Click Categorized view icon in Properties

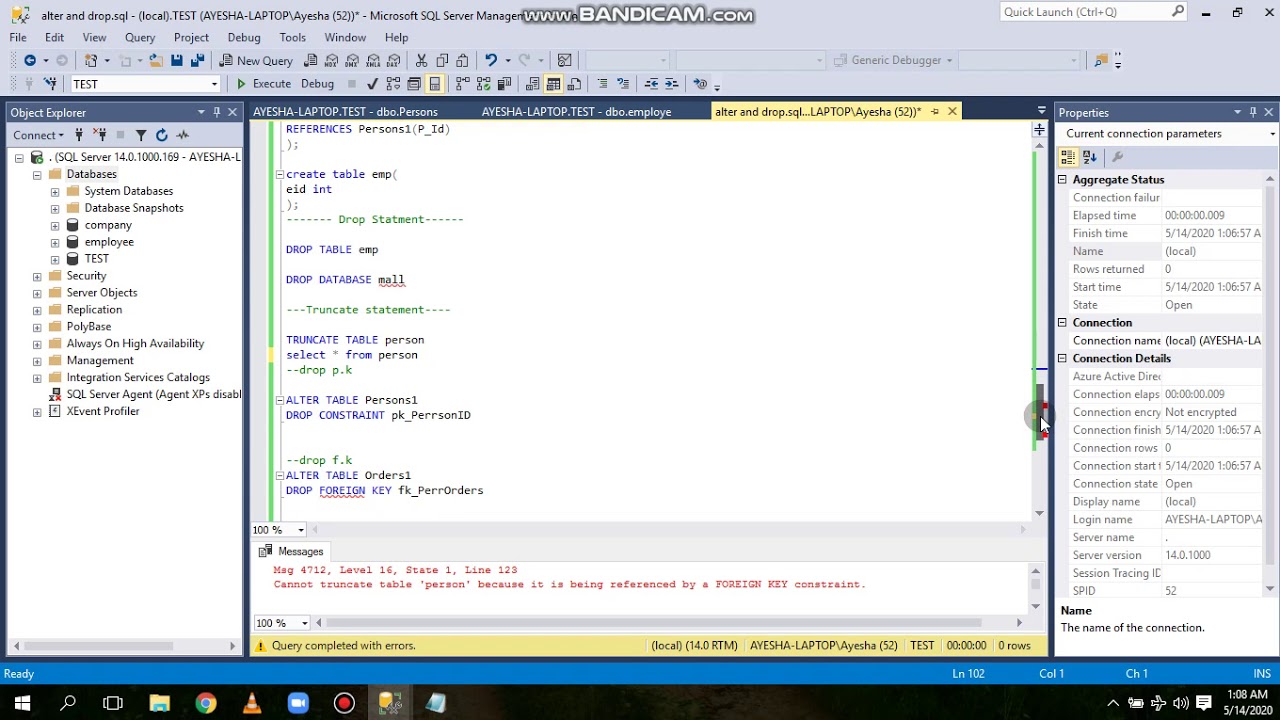coord(1068,157)
